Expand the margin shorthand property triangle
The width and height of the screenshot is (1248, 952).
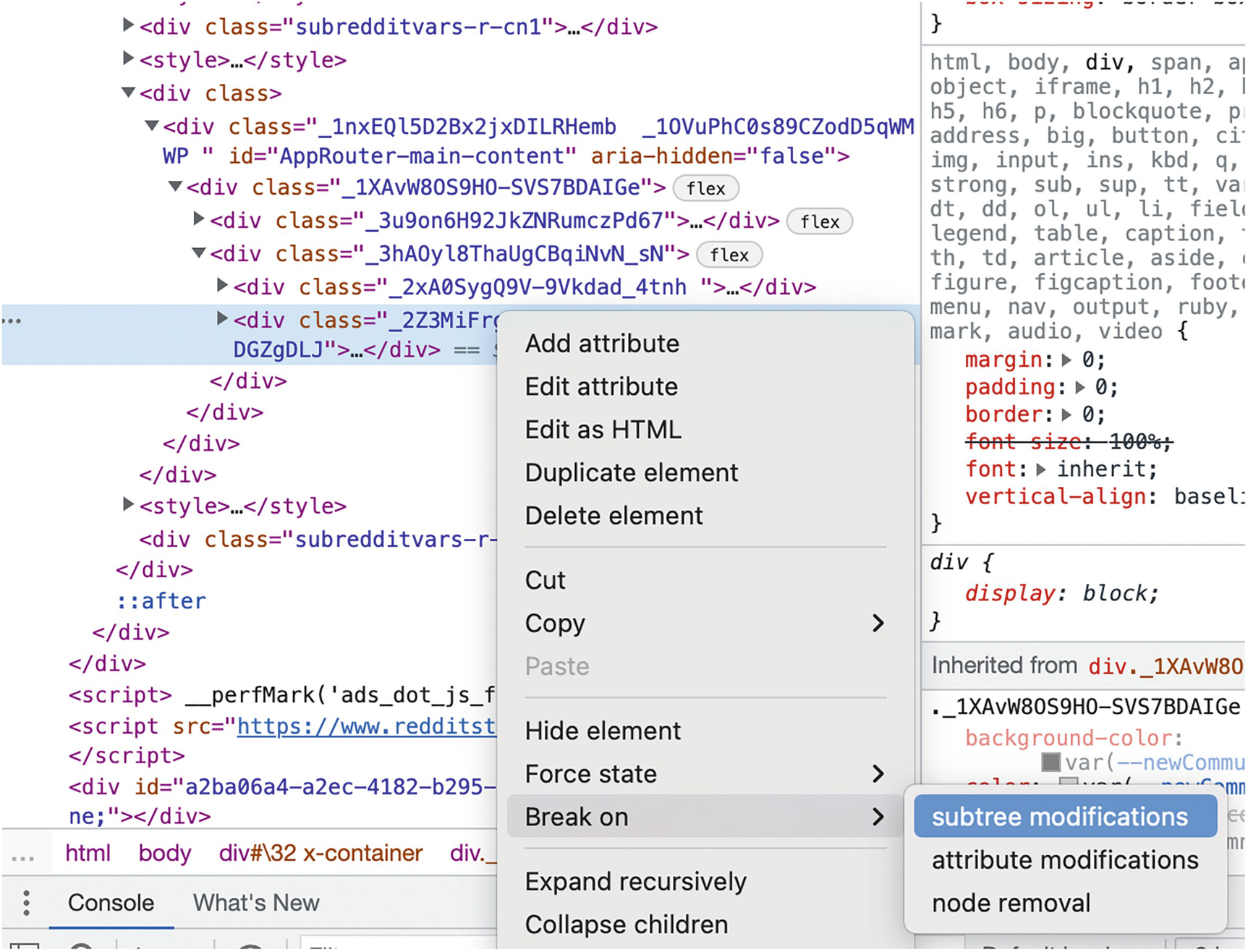pos(1066,360)
